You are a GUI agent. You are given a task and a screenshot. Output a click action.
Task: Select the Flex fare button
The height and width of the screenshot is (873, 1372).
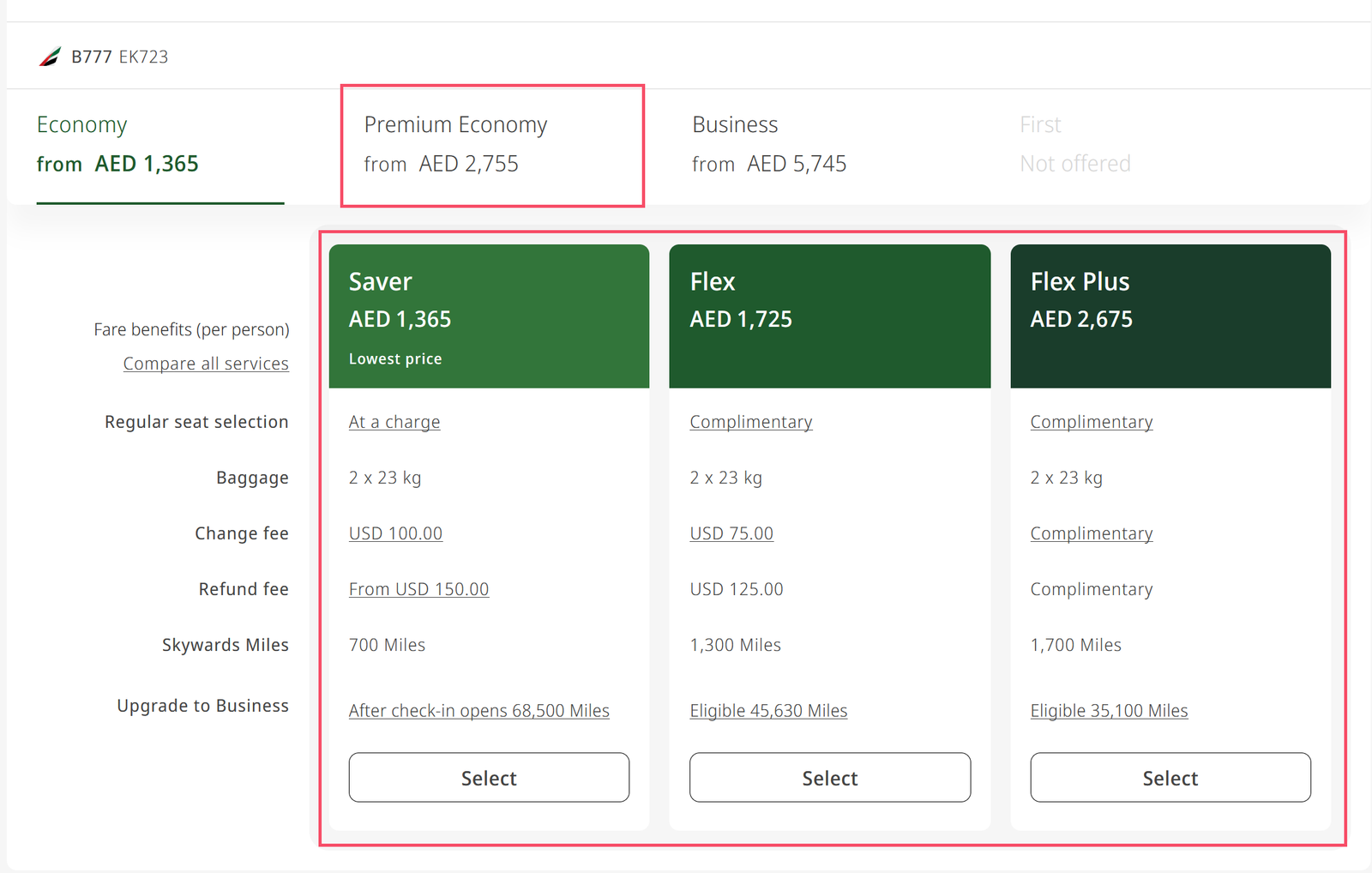click(x=829, y=778)
